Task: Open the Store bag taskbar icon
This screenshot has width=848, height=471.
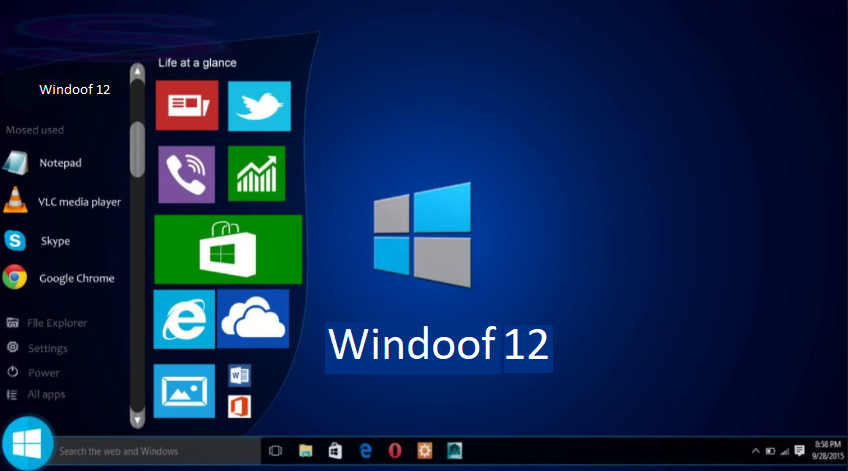Action: pos(335,450)
